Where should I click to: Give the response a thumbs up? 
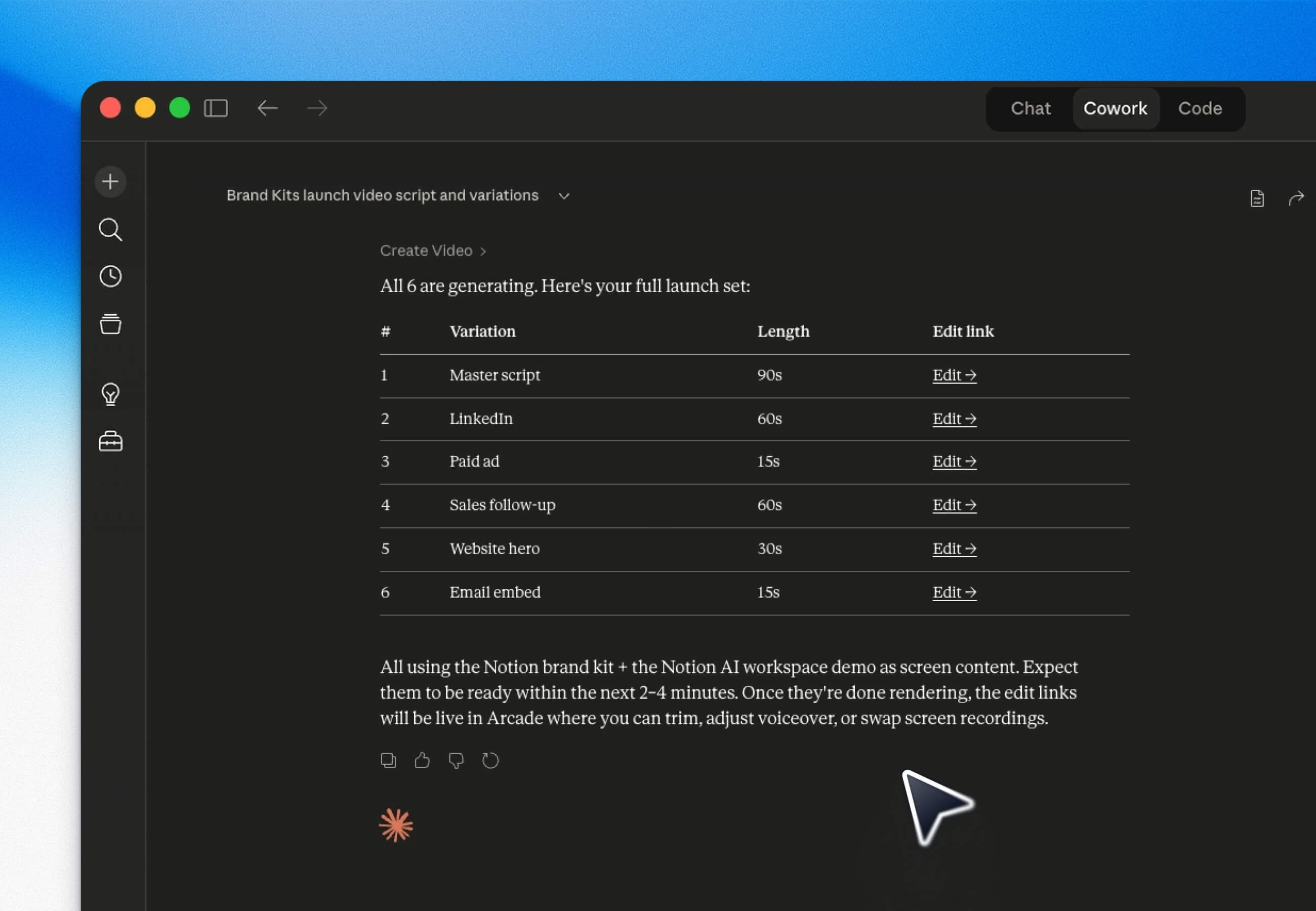coord(422,760)
